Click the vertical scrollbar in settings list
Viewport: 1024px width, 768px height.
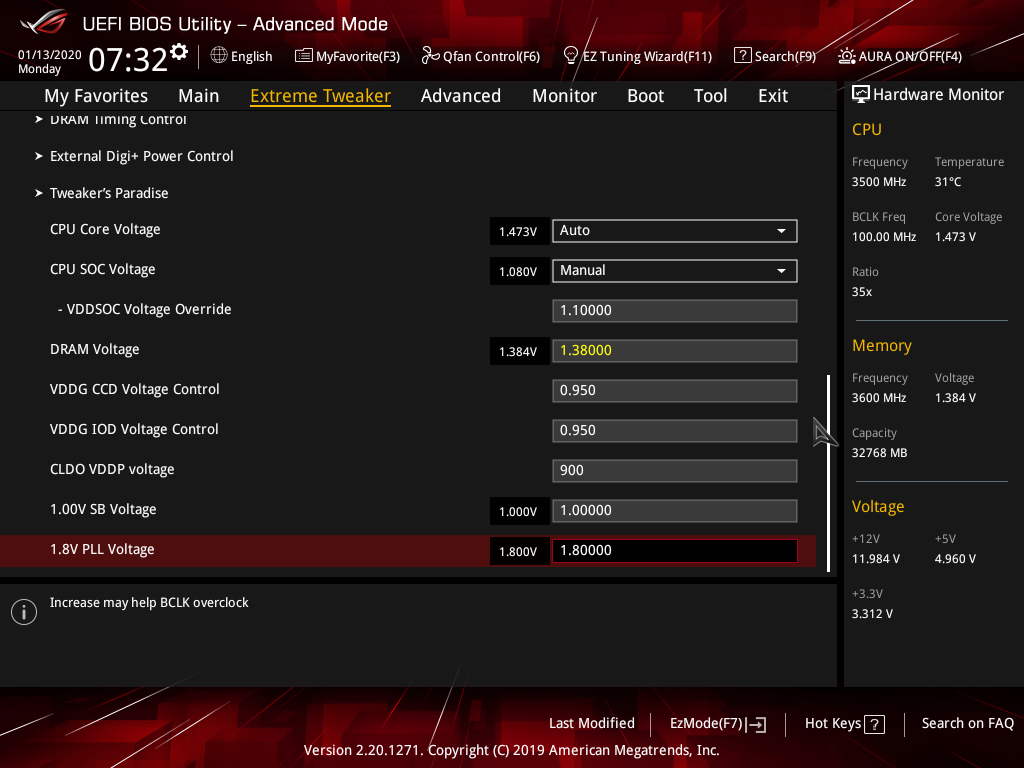click(x=829, y=473)
